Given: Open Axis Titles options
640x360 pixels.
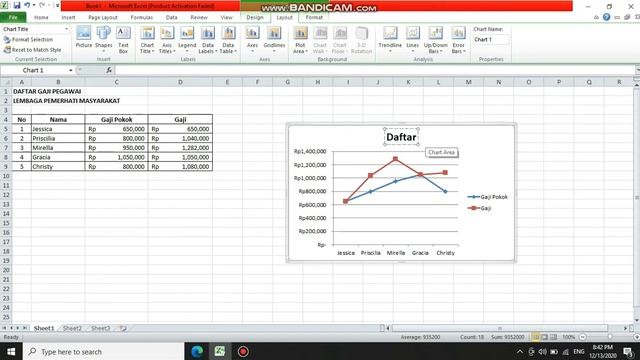Looking at the screenshot, I should (167, 40).
